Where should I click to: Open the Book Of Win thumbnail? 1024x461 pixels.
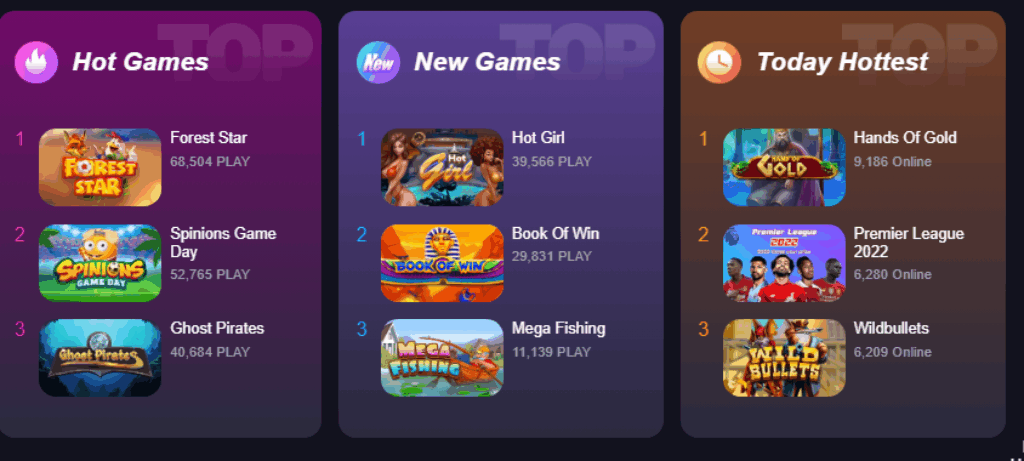click(442, 262)
